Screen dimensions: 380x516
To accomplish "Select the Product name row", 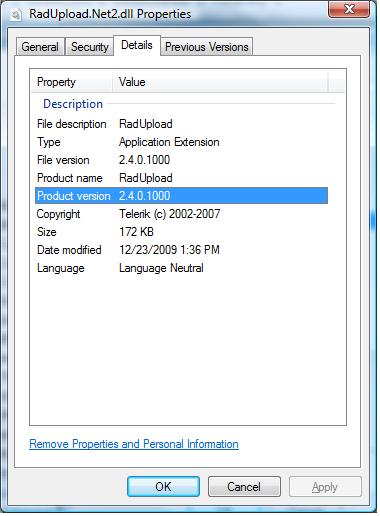I will 181,178.
